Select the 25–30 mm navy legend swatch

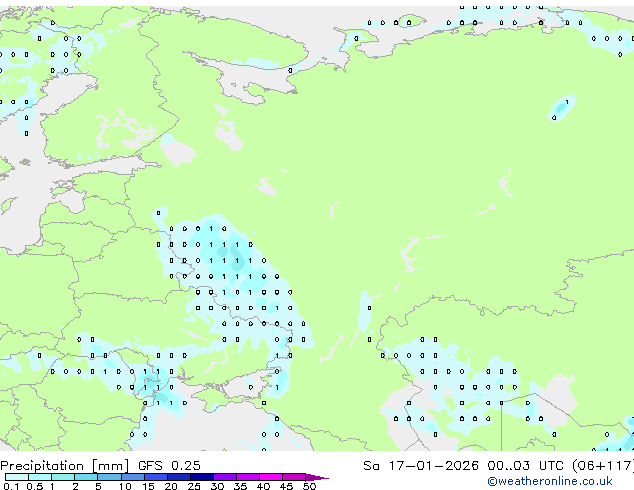202,477
